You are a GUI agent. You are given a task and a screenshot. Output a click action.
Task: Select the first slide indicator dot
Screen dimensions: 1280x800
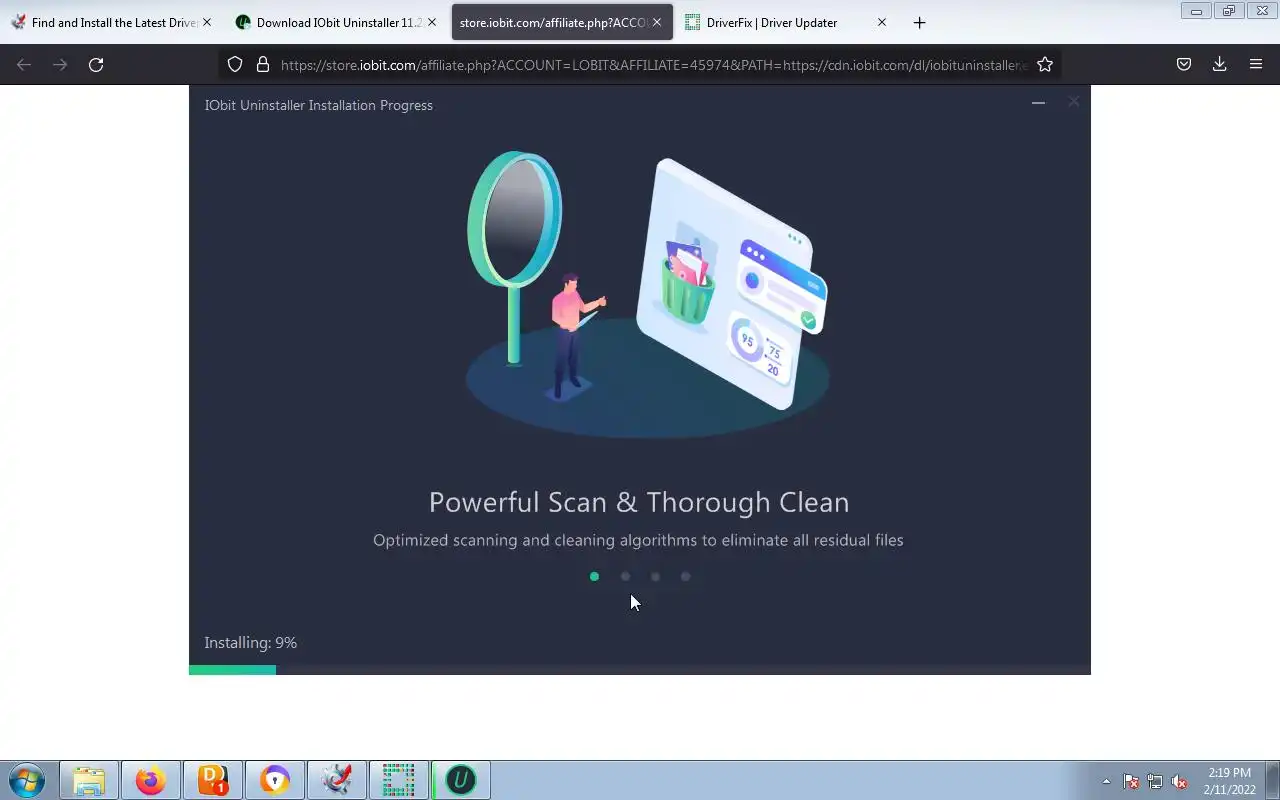594,576
